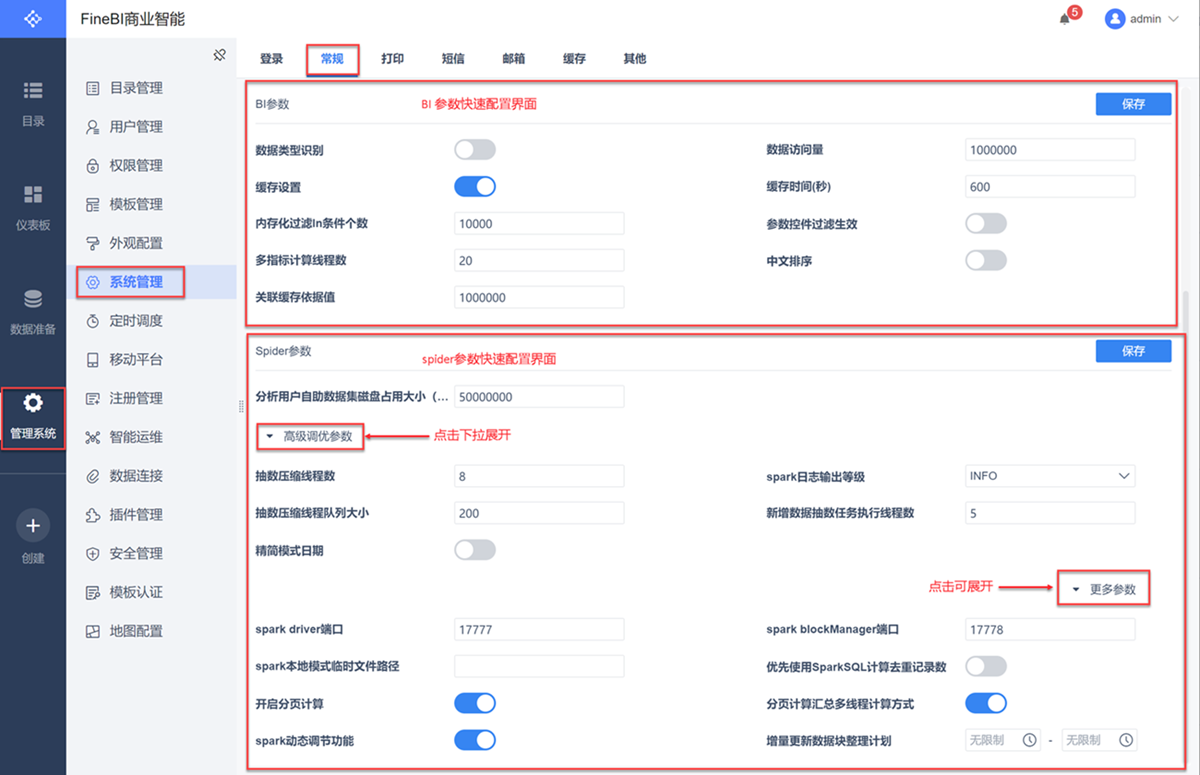Viewport: 1200px width, 775px height.
Task: Open the 目录 directory sidebar icon
Action: tap(33, 90)
